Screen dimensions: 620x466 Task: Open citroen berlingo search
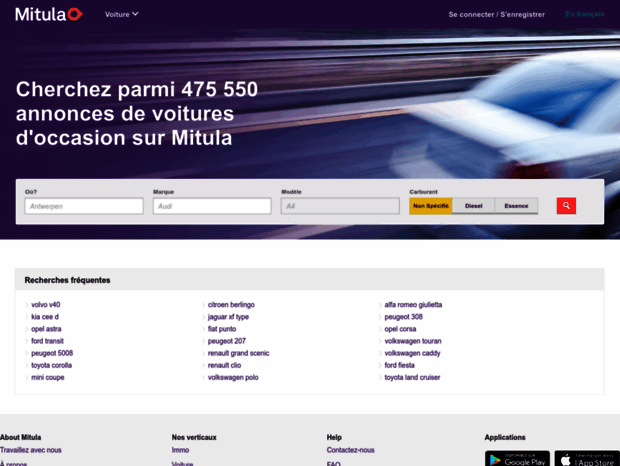[231, 305]
